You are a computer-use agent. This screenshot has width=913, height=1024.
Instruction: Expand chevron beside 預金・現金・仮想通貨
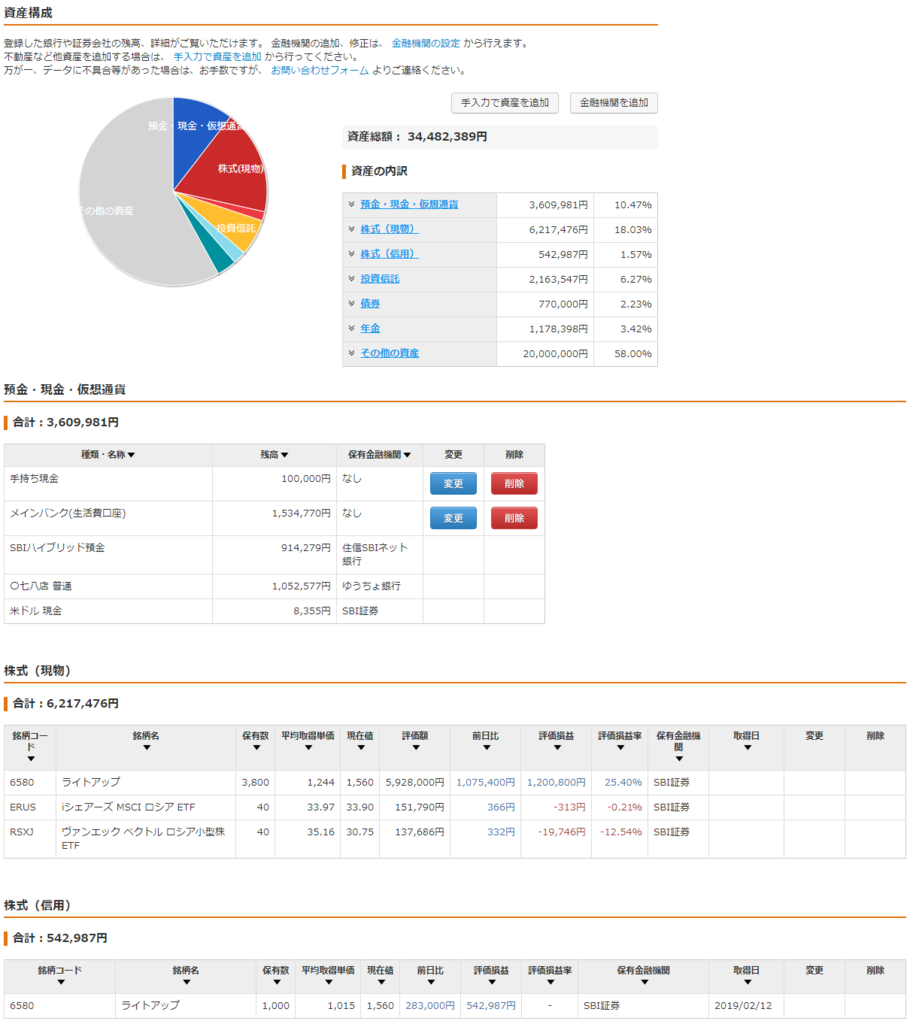pos(351,204)
